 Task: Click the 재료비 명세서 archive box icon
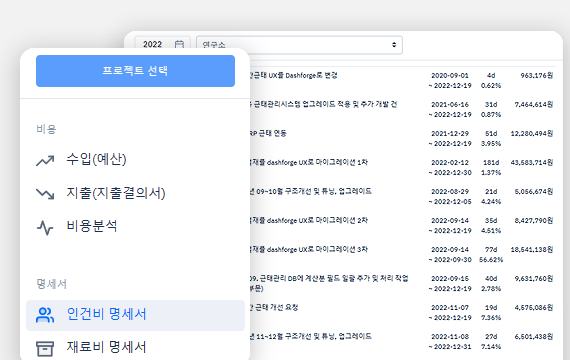[x=45, y=348]
